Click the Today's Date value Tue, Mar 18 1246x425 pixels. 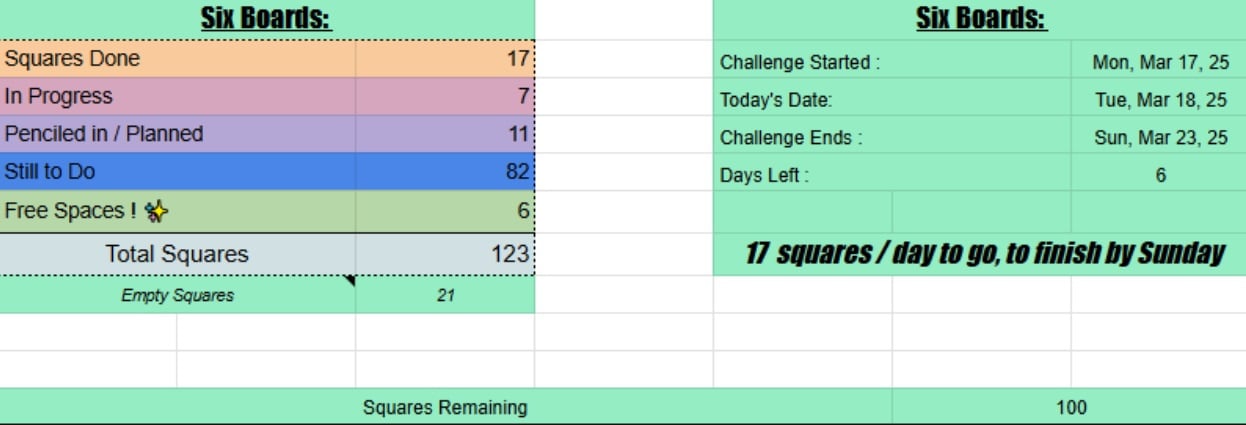1159,100
